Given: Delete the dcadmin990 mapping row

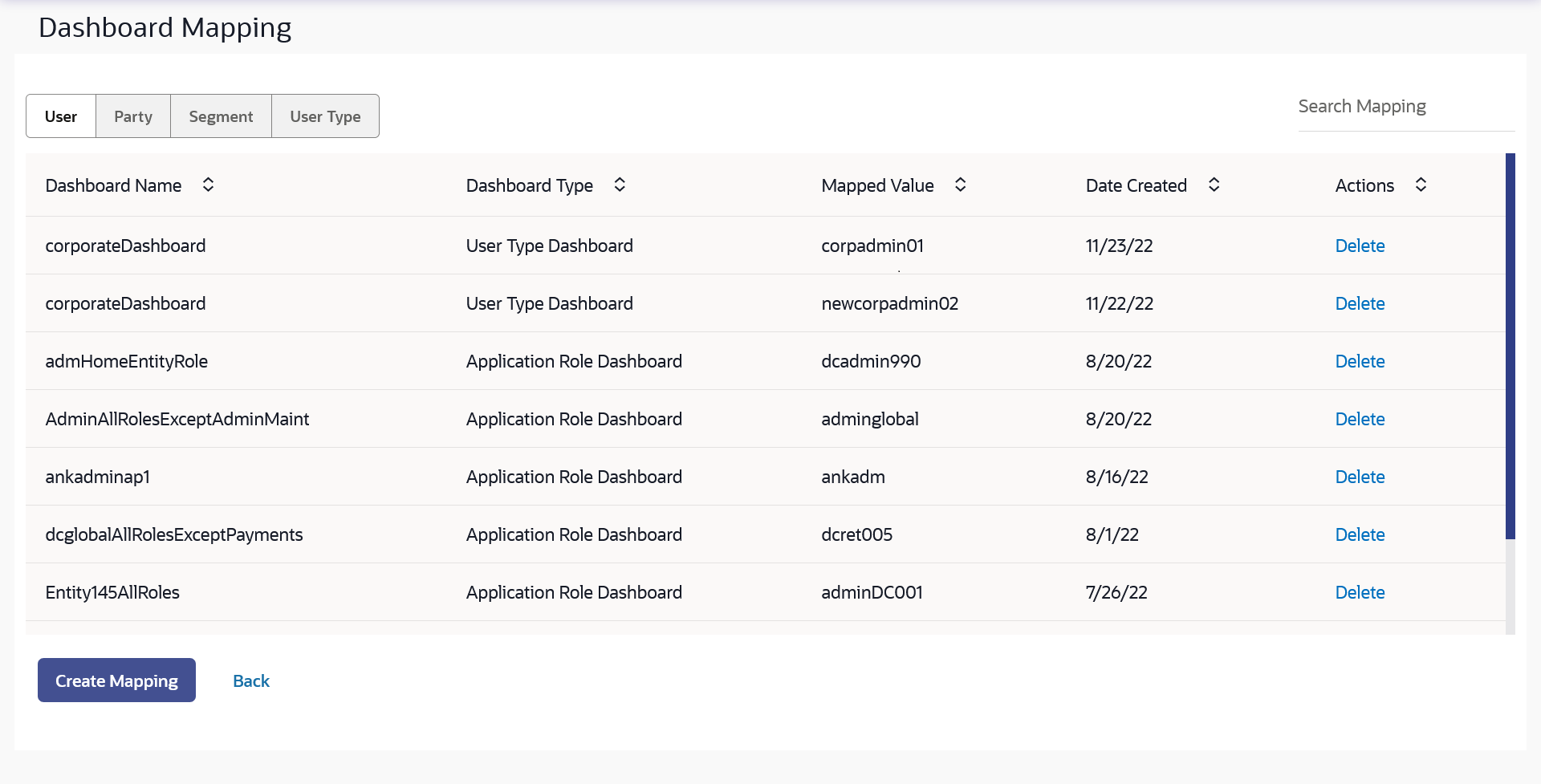Looking at the screenshot, I should tap(1360, 362).
